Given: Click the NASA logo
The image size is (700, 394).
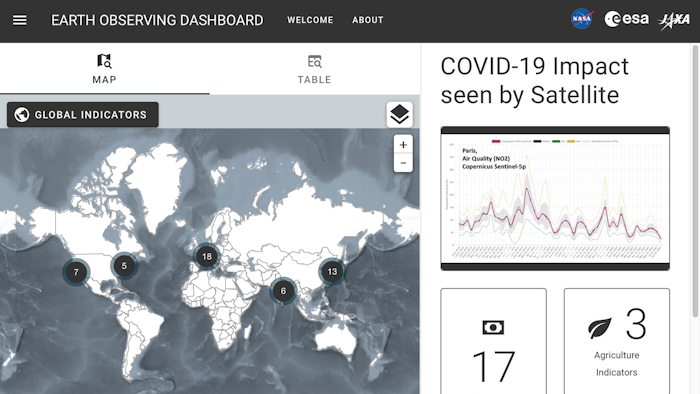Looking at the screenshot, I should coord(582,19).
